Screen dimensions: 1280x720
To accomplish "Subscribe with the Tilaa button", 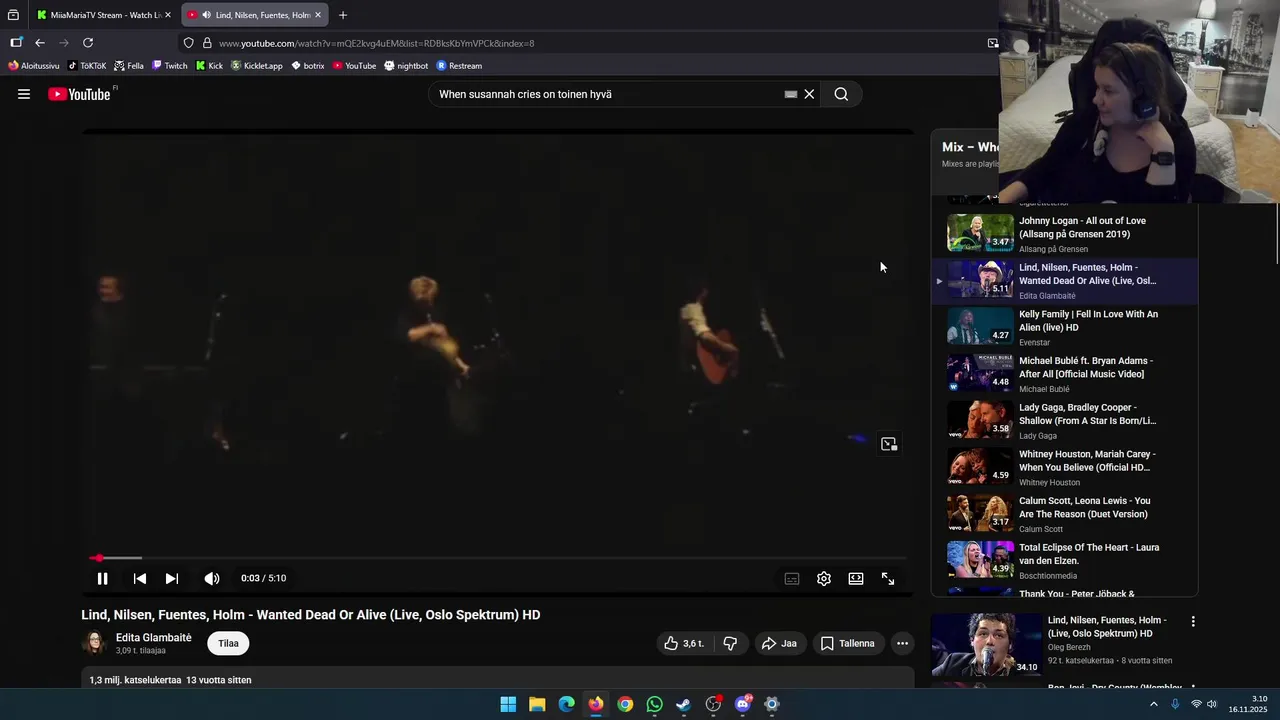I will click(228, 643).
